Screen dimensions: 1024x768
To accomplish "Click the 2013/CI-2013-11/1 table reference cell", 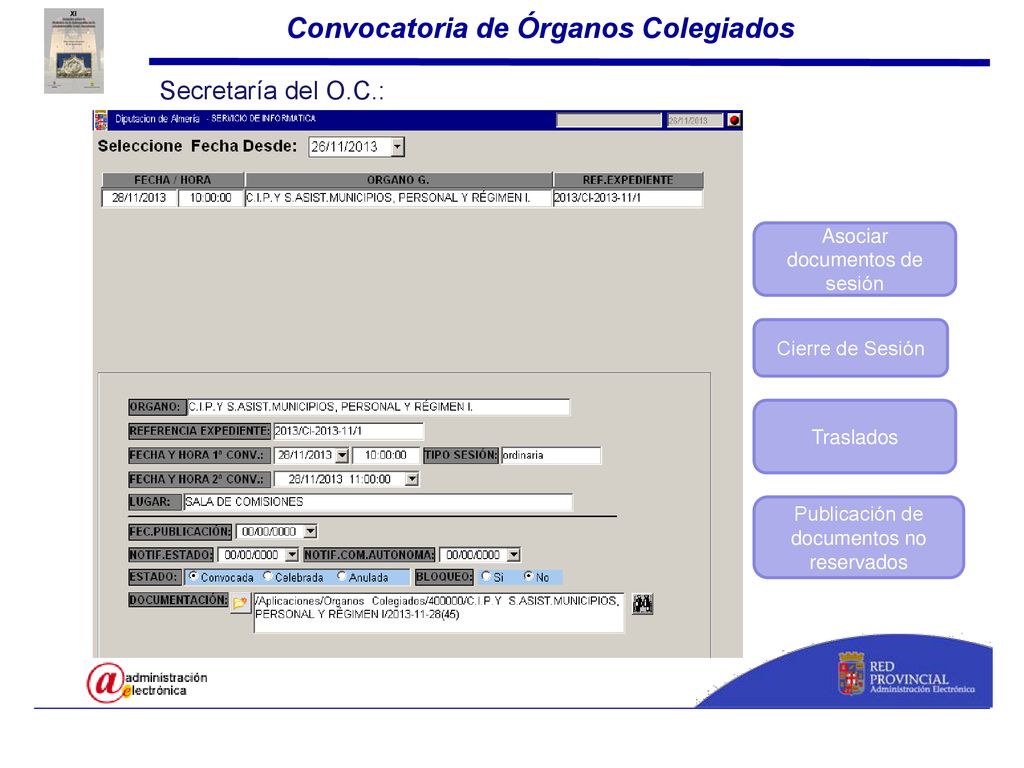I will point(628,198).
